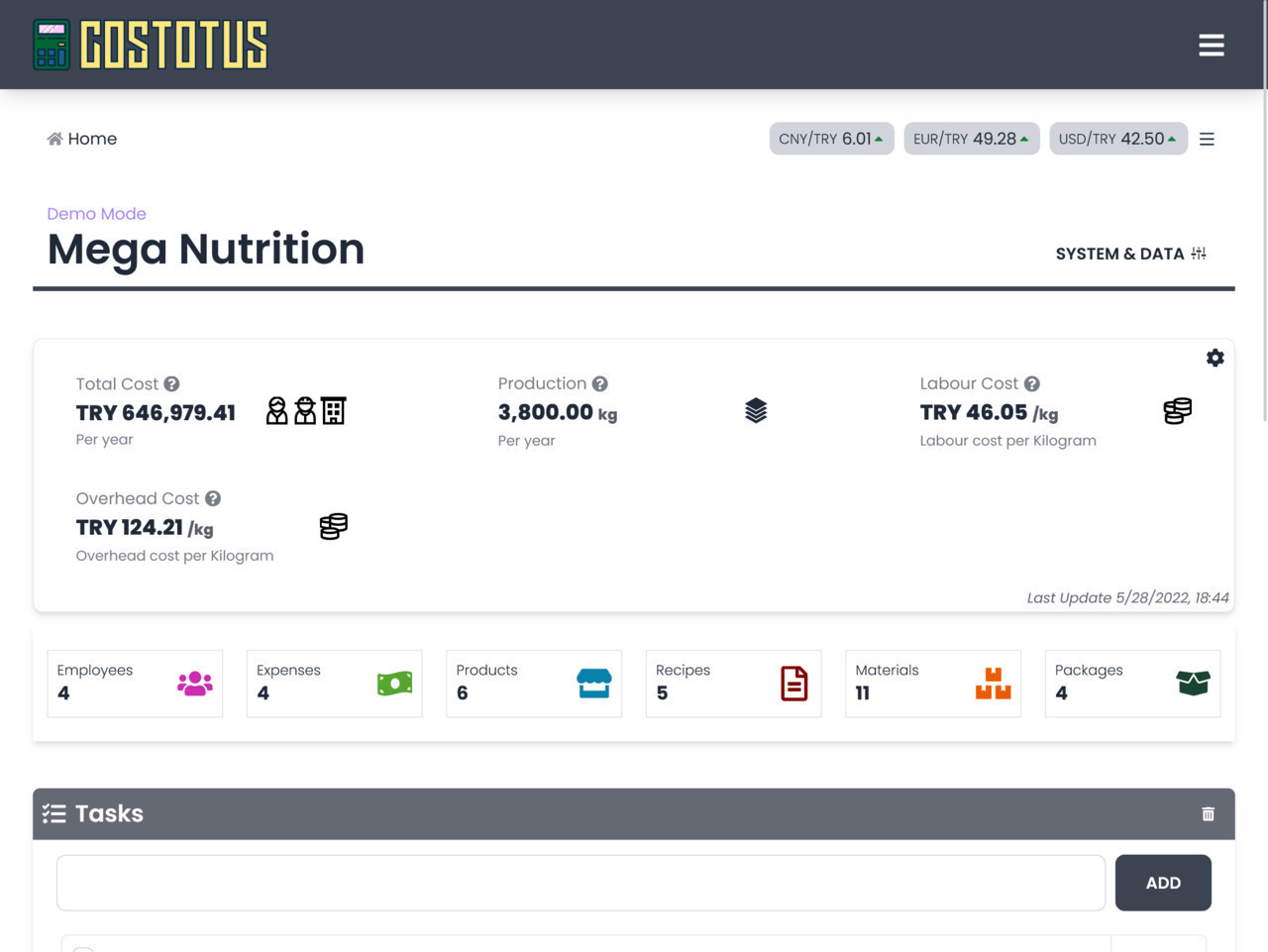Image resolution: width=1268 pixels, height=952 pixels.
Task: Open the SYSTEM & DATA options
Action: pyautogui.click(x=1130, y=254)
